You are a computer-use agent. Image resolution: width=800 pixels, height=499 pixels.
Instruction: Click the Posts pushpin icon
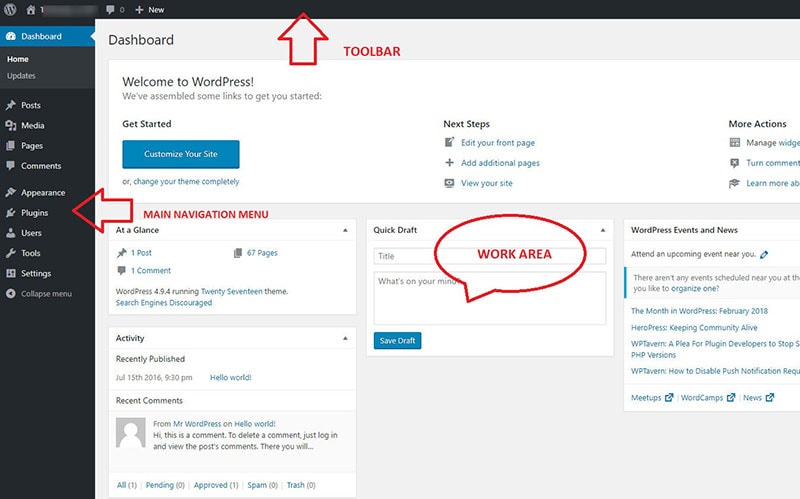tap(11, 105)
